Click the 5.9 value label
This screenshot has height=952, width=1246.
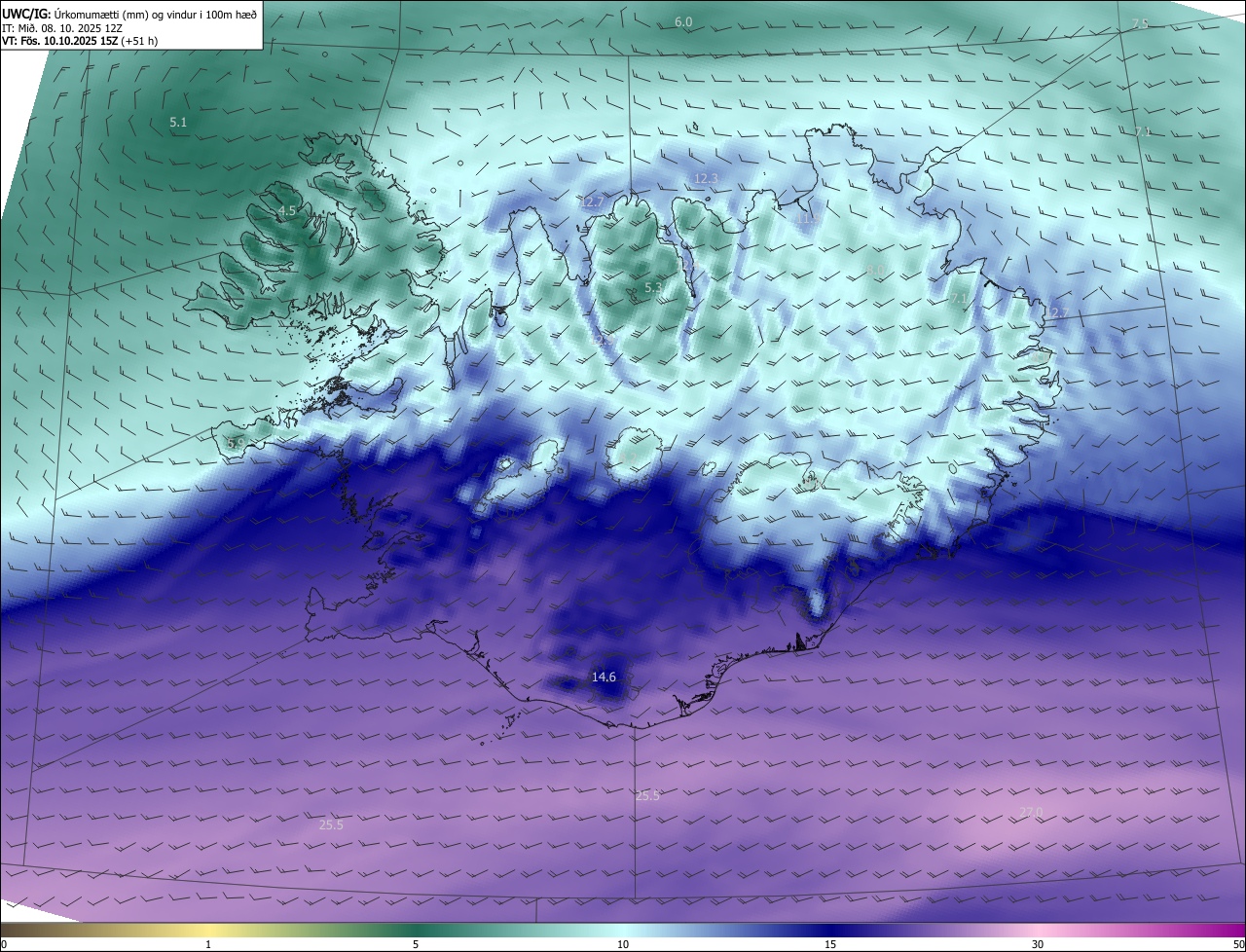pos(236,443)
